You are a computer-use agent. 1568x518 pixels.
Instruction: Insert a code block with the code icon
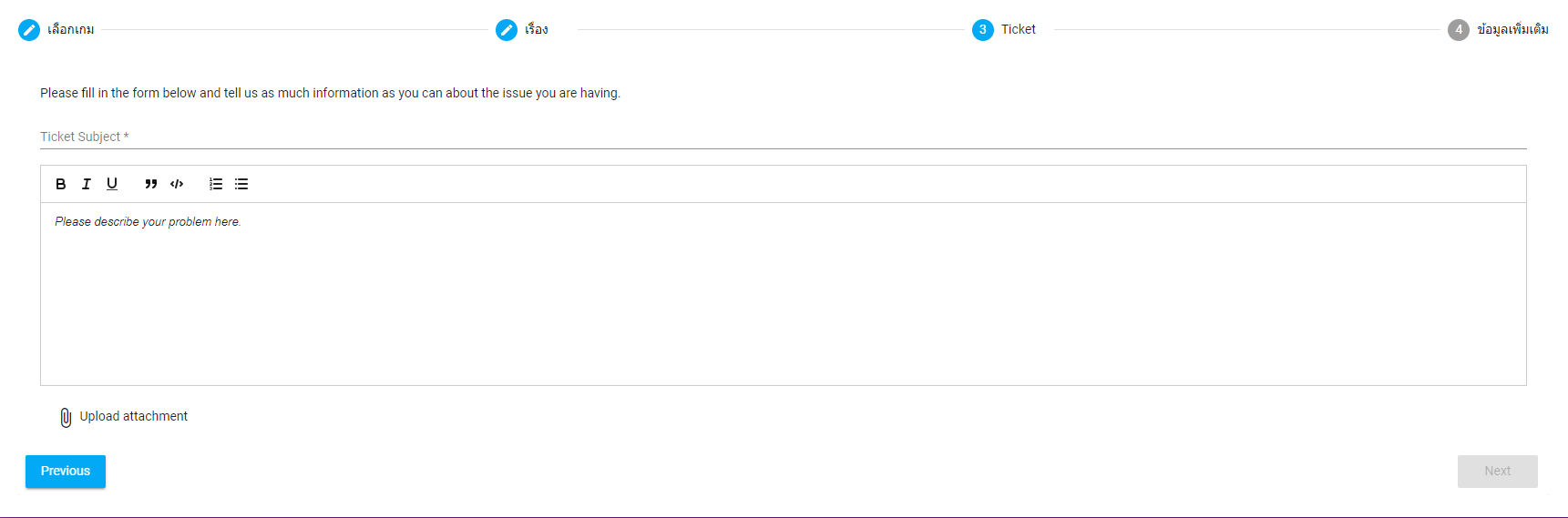coord(177,184)
